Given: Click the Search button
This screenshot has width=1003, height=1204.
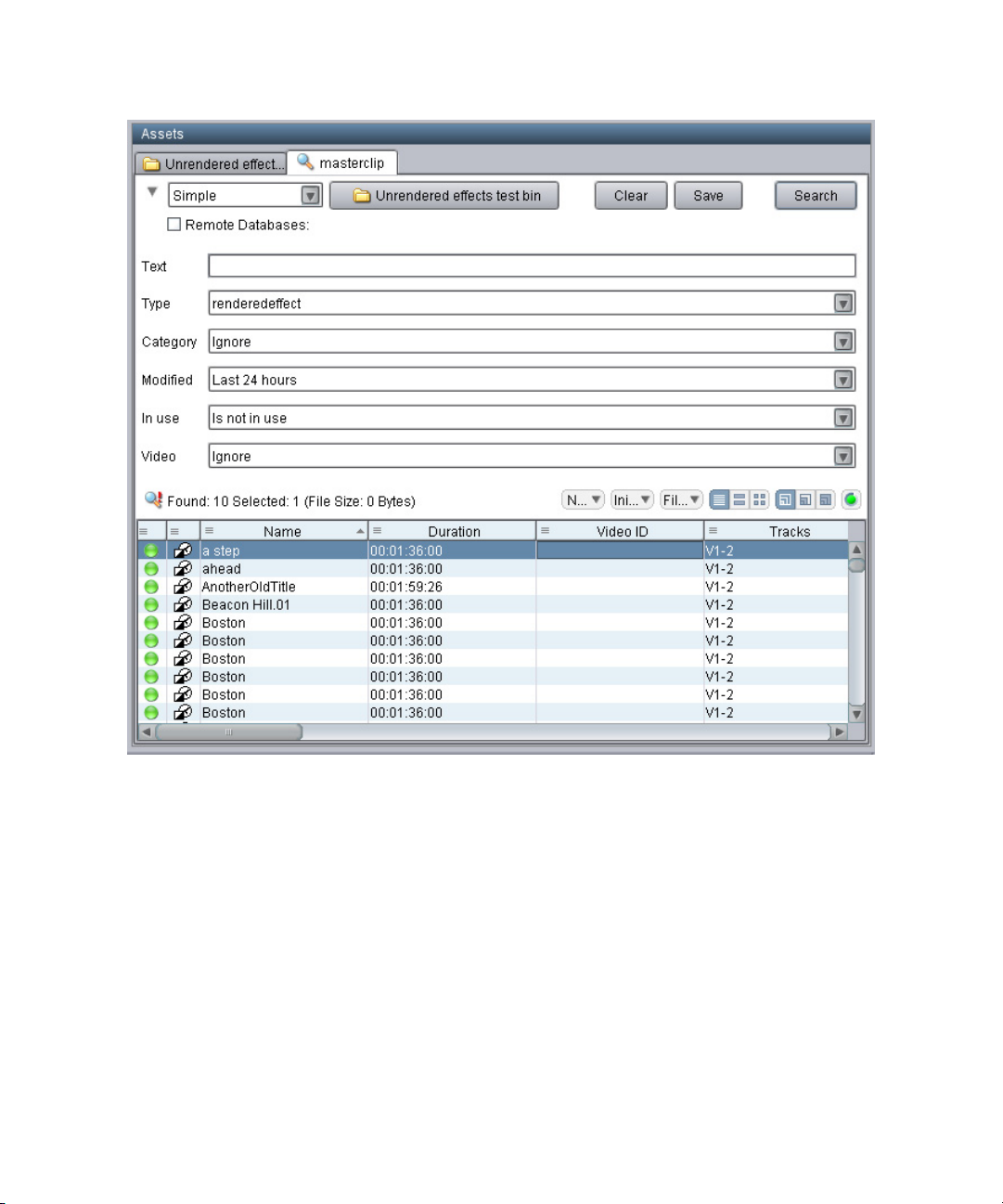Looking at the screenshot, I should (x=816, y=196).
